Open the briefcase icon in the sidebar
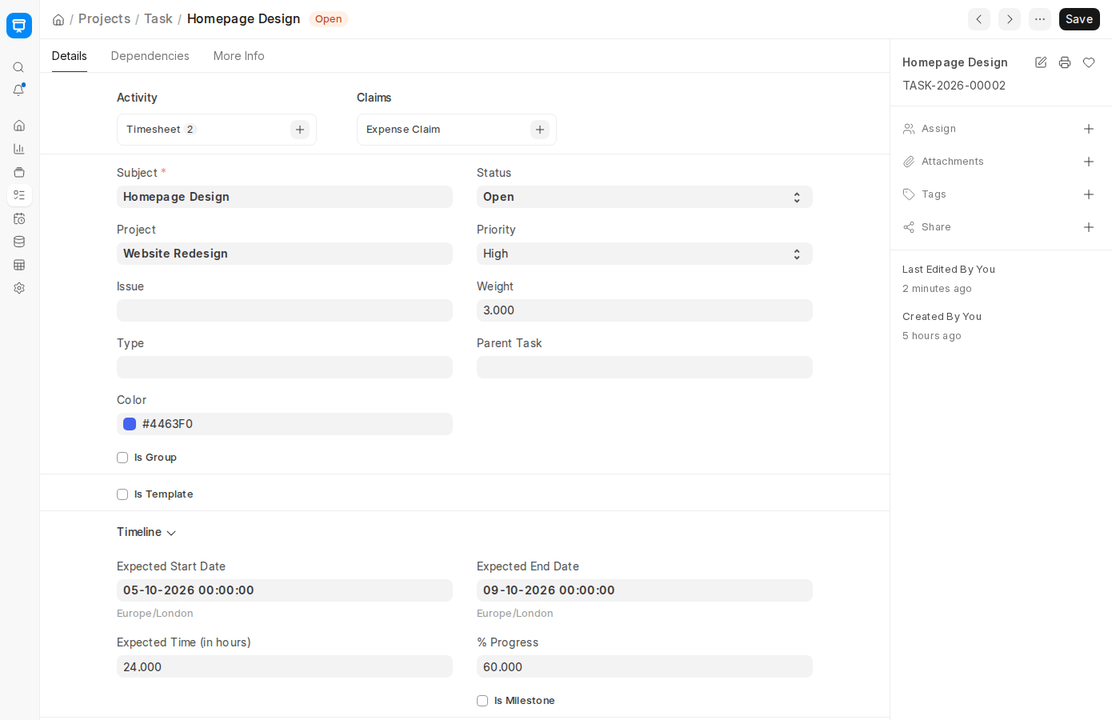This screenshot has height=720, width=1120. (x=19, y=172)
